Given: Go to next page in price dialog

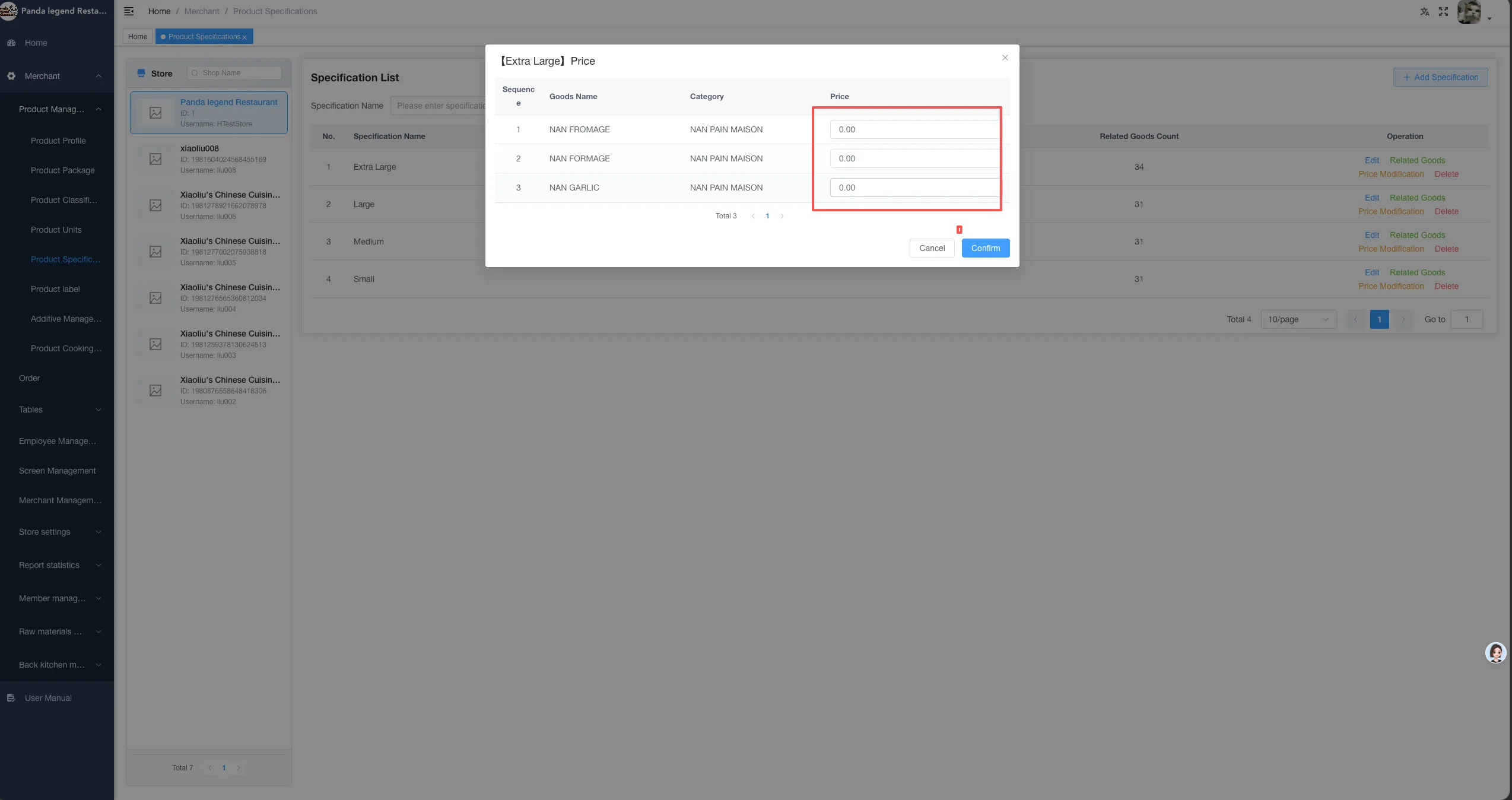Looking at the screenshot, I should coord(782,216).
